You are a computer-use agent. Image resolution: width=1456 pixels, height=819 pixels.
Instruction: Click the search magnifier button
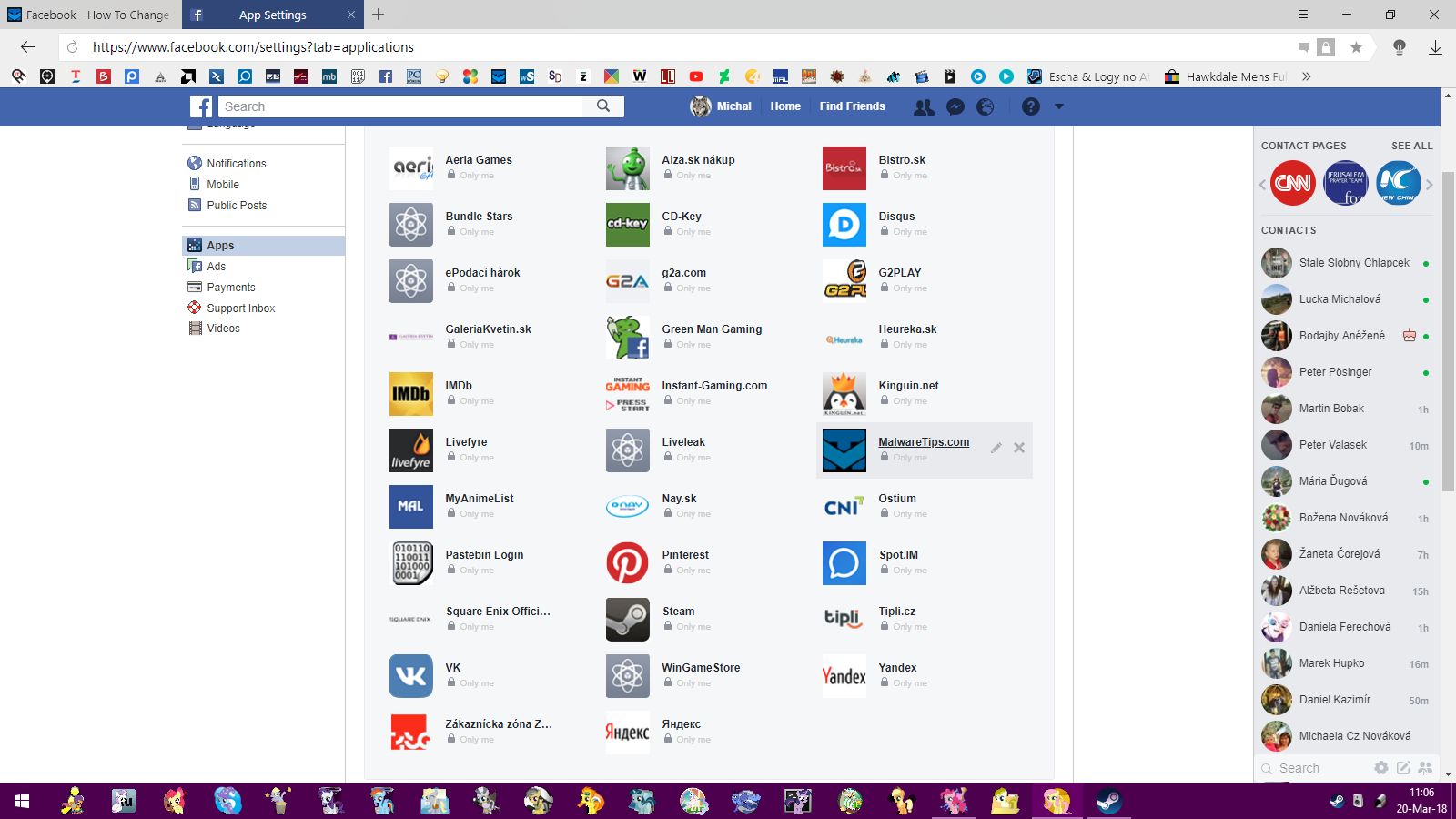click(603, 106)
